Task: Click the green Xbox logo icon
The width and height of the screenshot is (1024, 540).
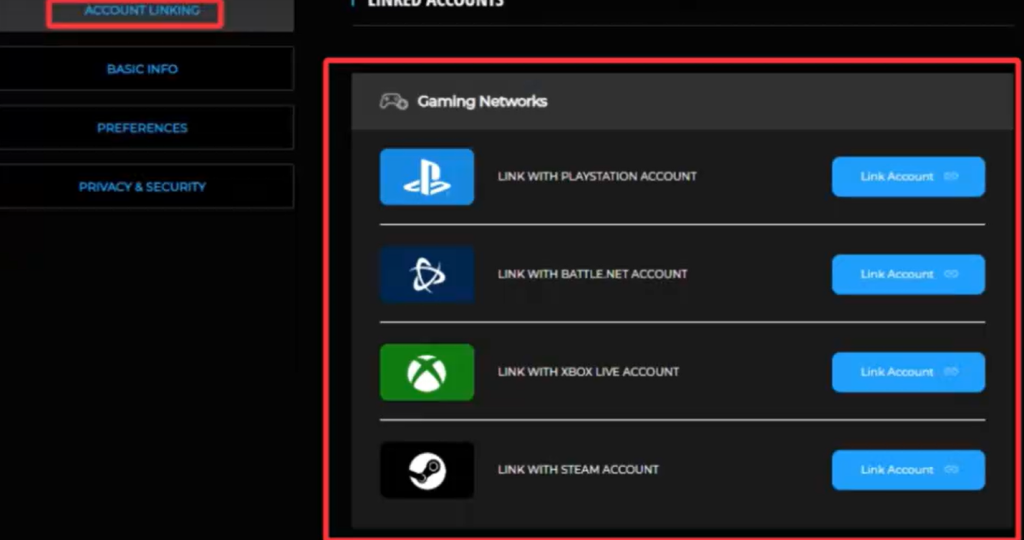Action: pos(427,372)
